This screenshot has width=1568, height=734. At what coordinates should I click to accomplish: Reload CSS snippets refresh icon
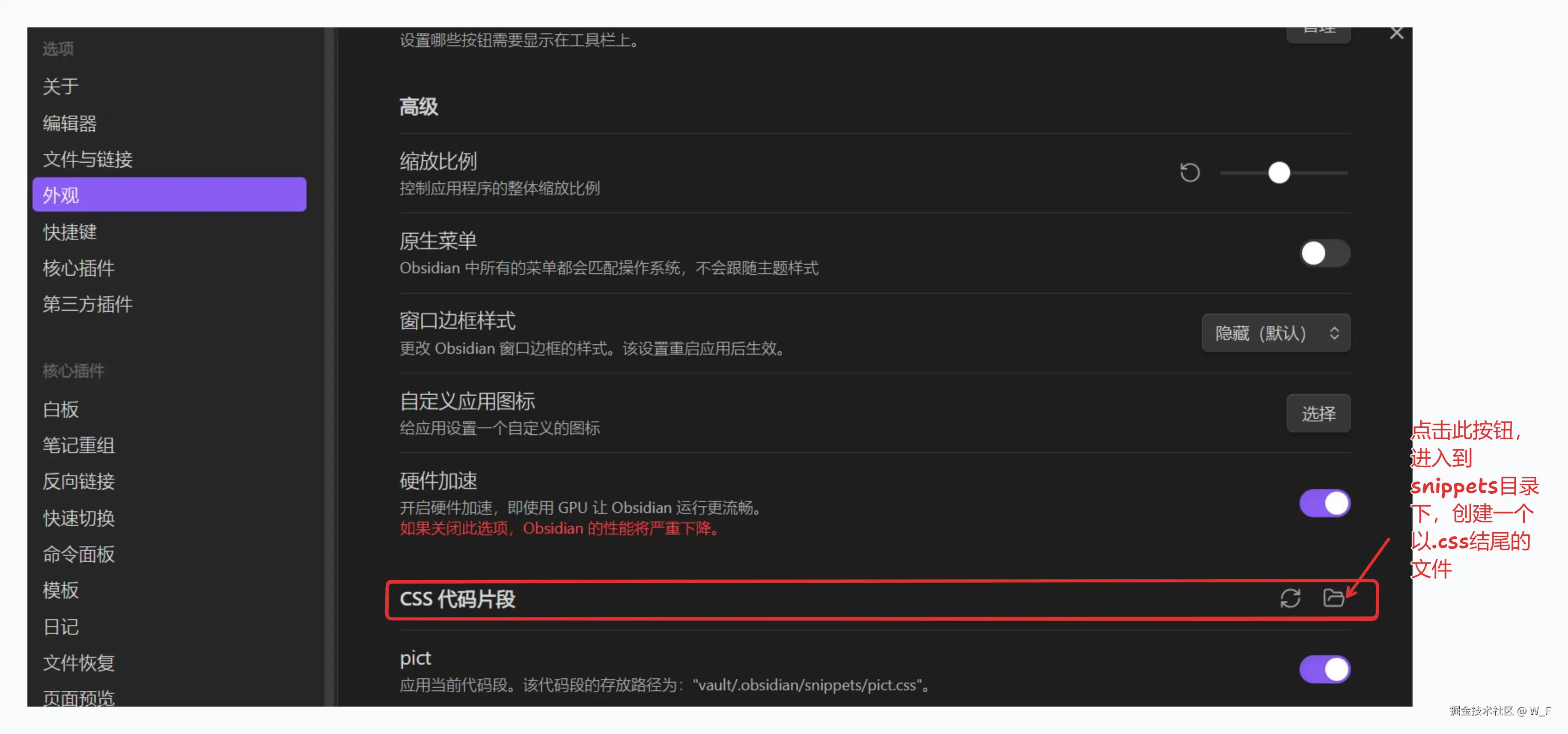pyautogui.click(x=1290, y=598)
